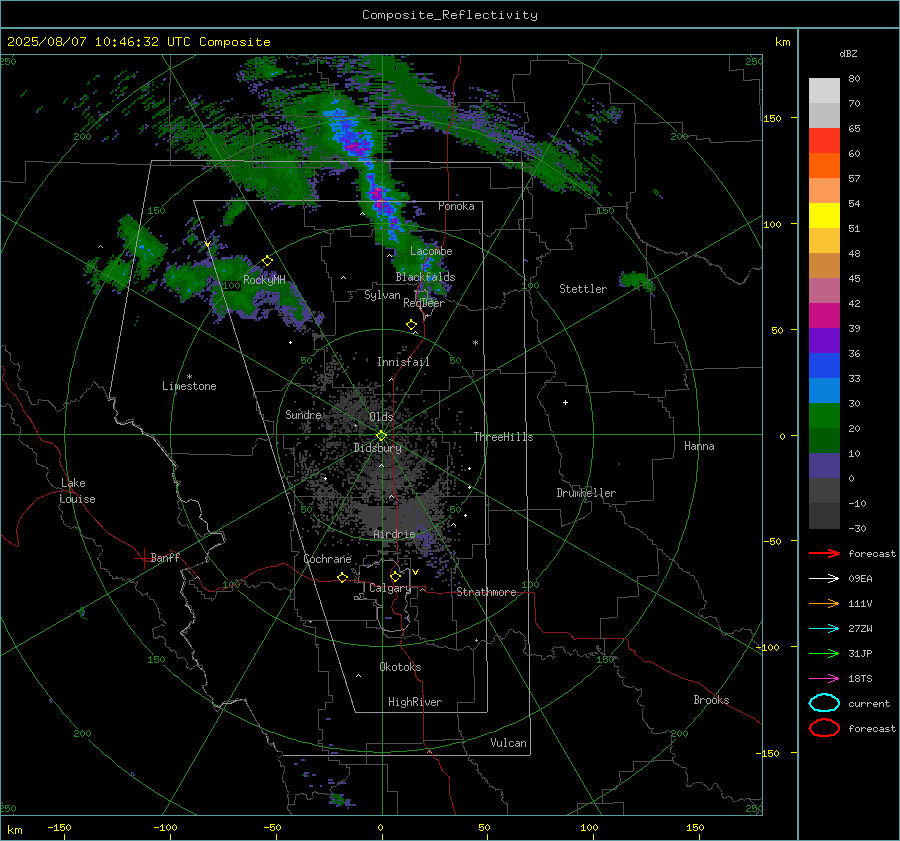Click the yellow radar-center diamond near Didsbury

[381, 436]
